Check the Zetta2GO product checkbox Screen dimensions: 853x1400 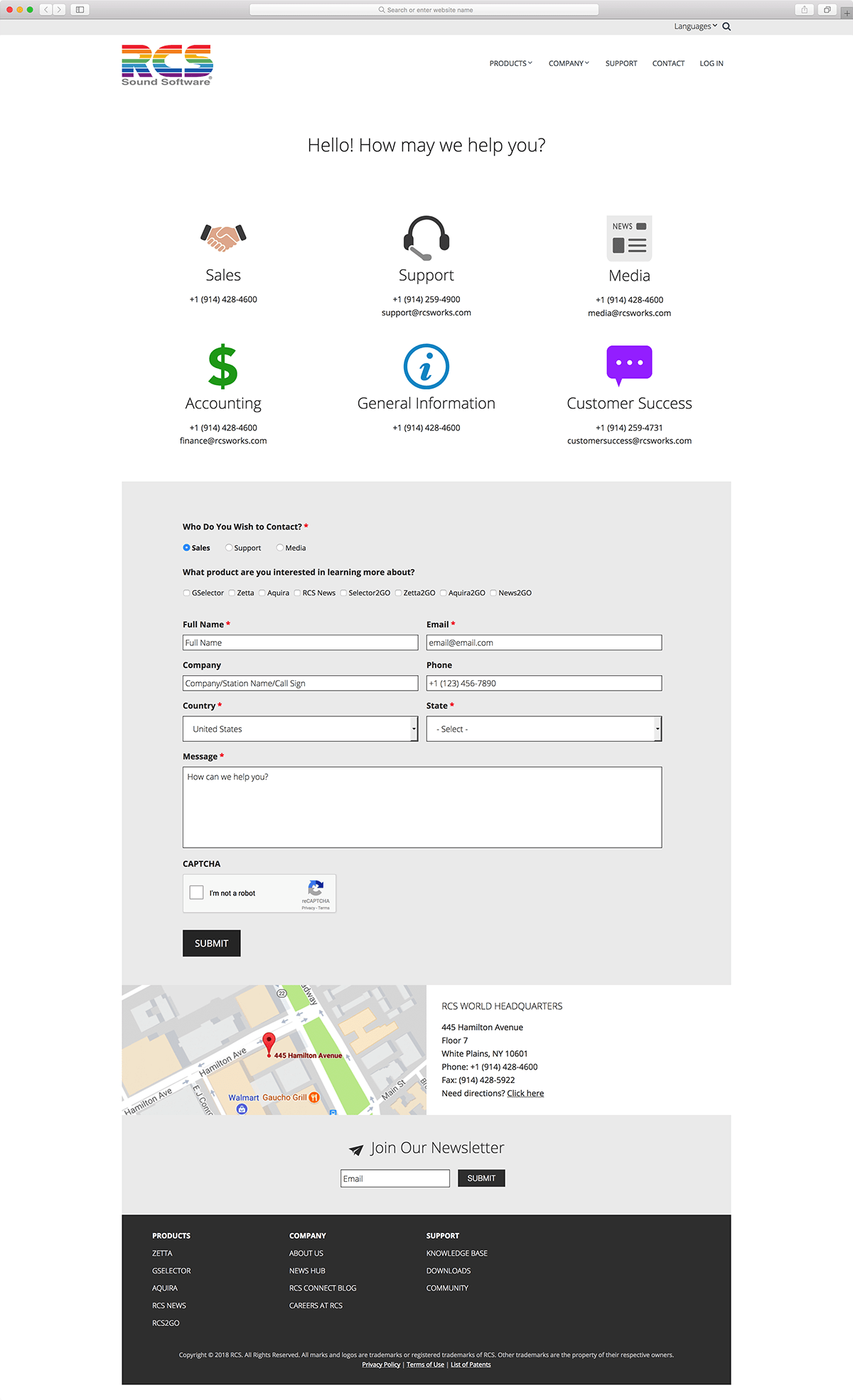click(398, 593)
